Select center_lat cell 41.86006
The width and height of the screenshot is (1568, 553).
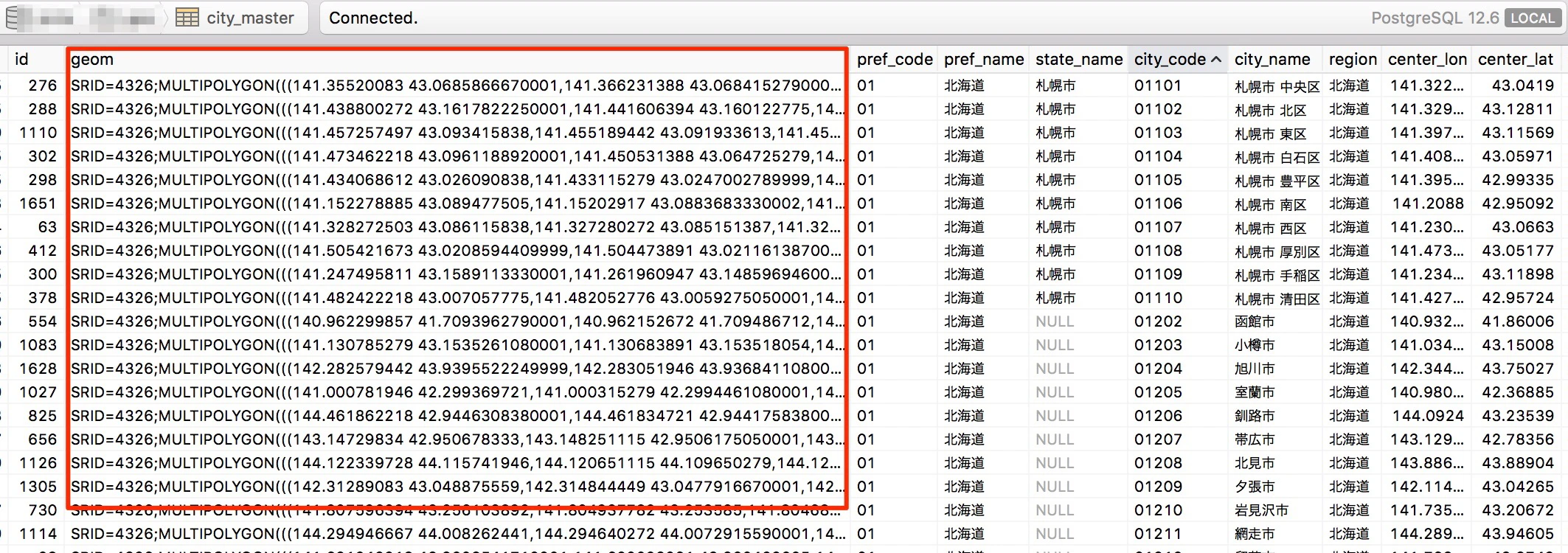[x=1518, y=321]
